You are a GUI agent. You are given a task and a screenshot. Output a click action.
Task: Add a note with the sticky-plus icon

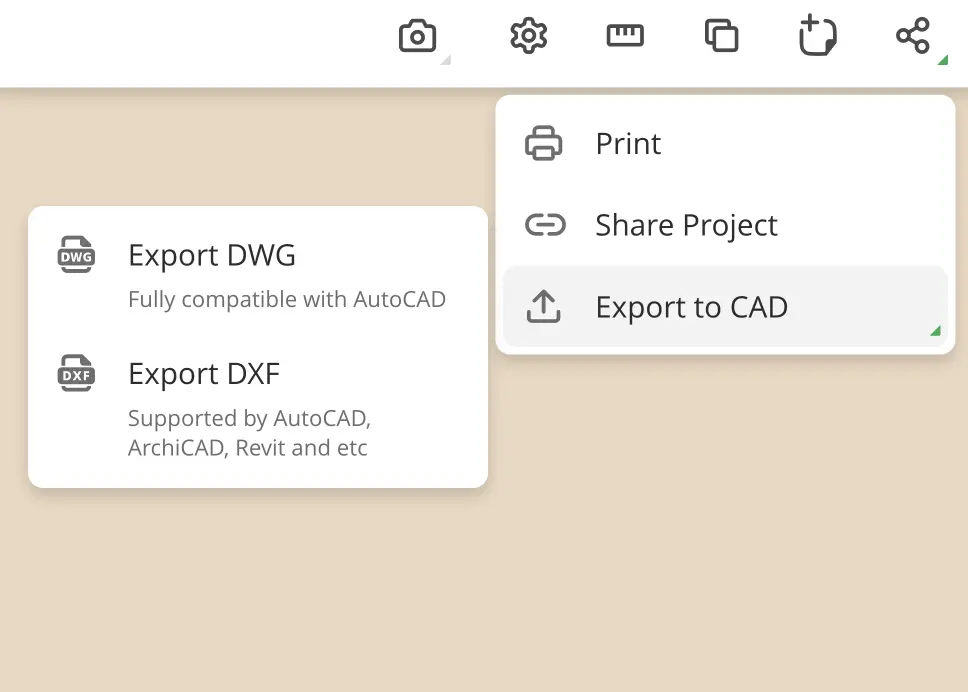tap(817, 37)
